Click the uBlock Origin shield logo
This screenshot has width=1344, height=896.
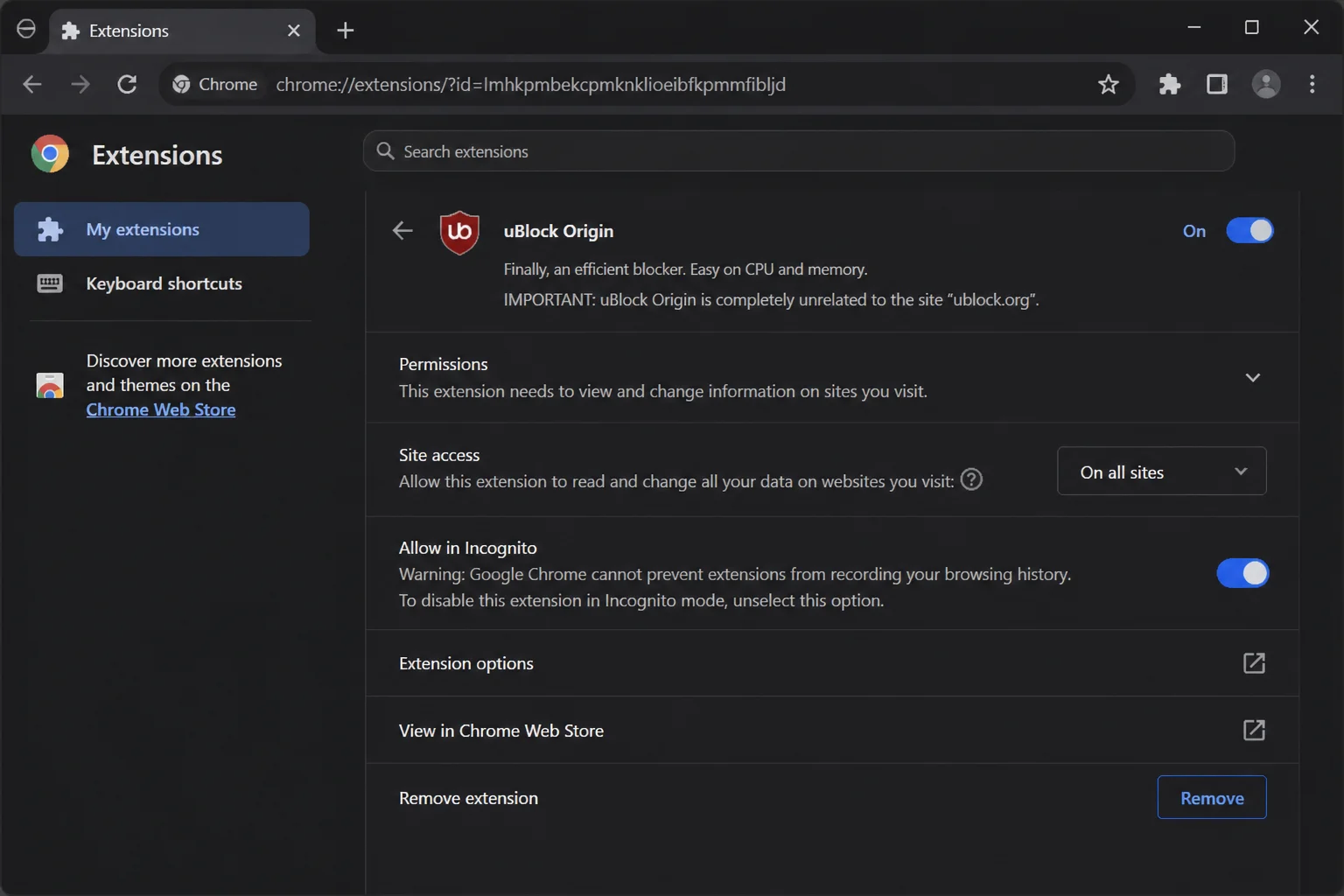click(459, 232)
